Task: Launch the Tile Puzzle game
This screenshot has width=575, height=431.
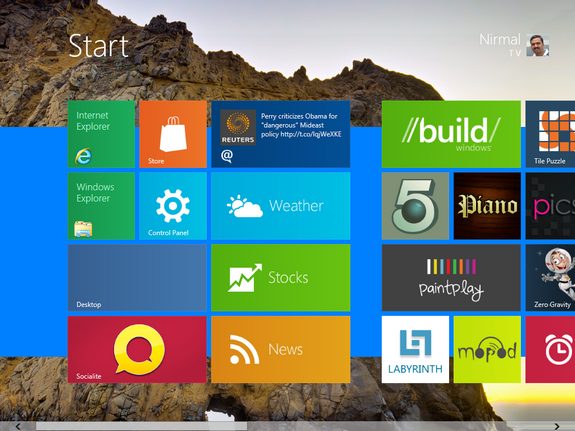Action: coord(550,134)
